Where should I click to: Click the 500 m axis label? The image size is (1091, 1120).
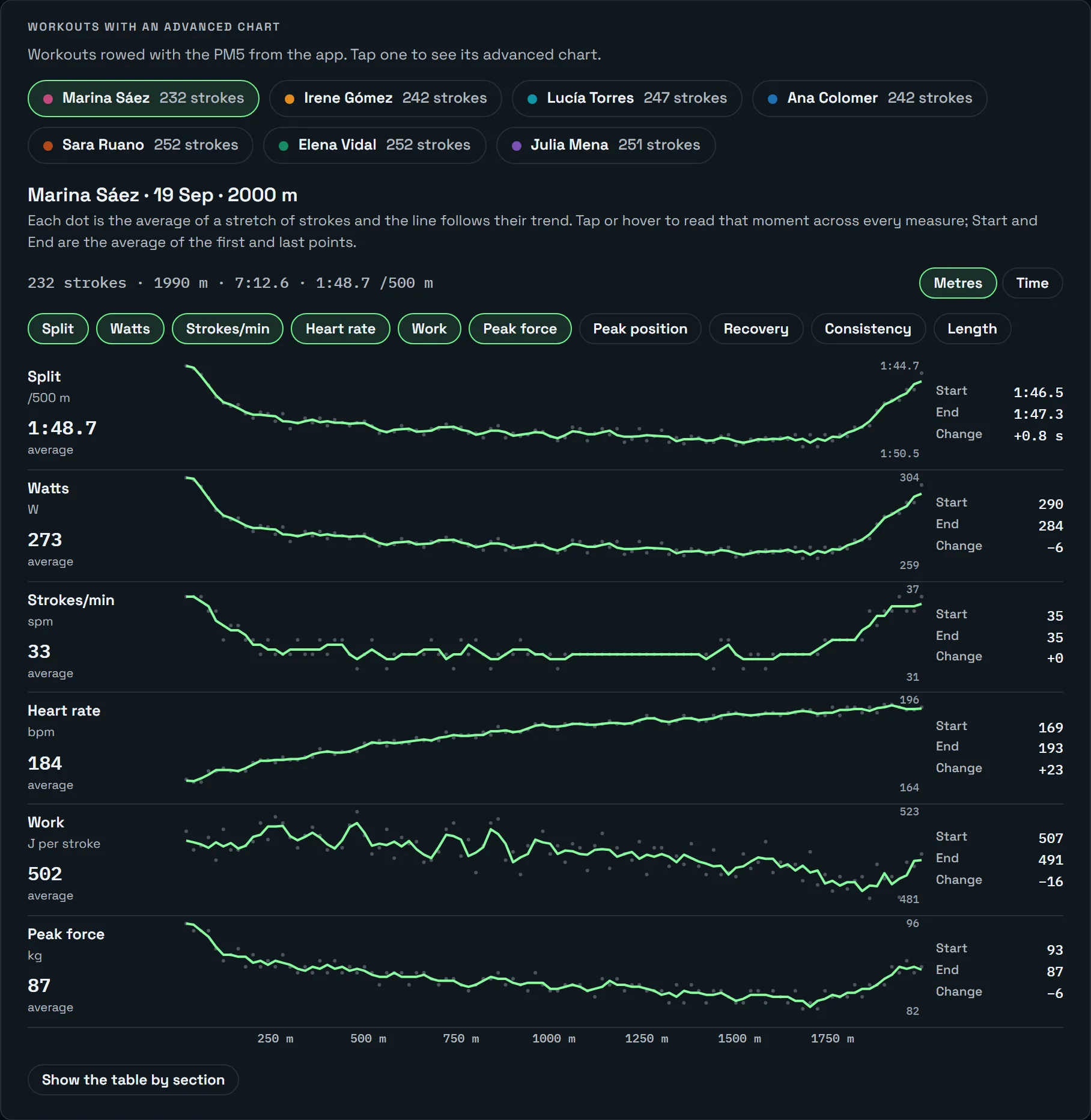click(x=368, y=1038)
